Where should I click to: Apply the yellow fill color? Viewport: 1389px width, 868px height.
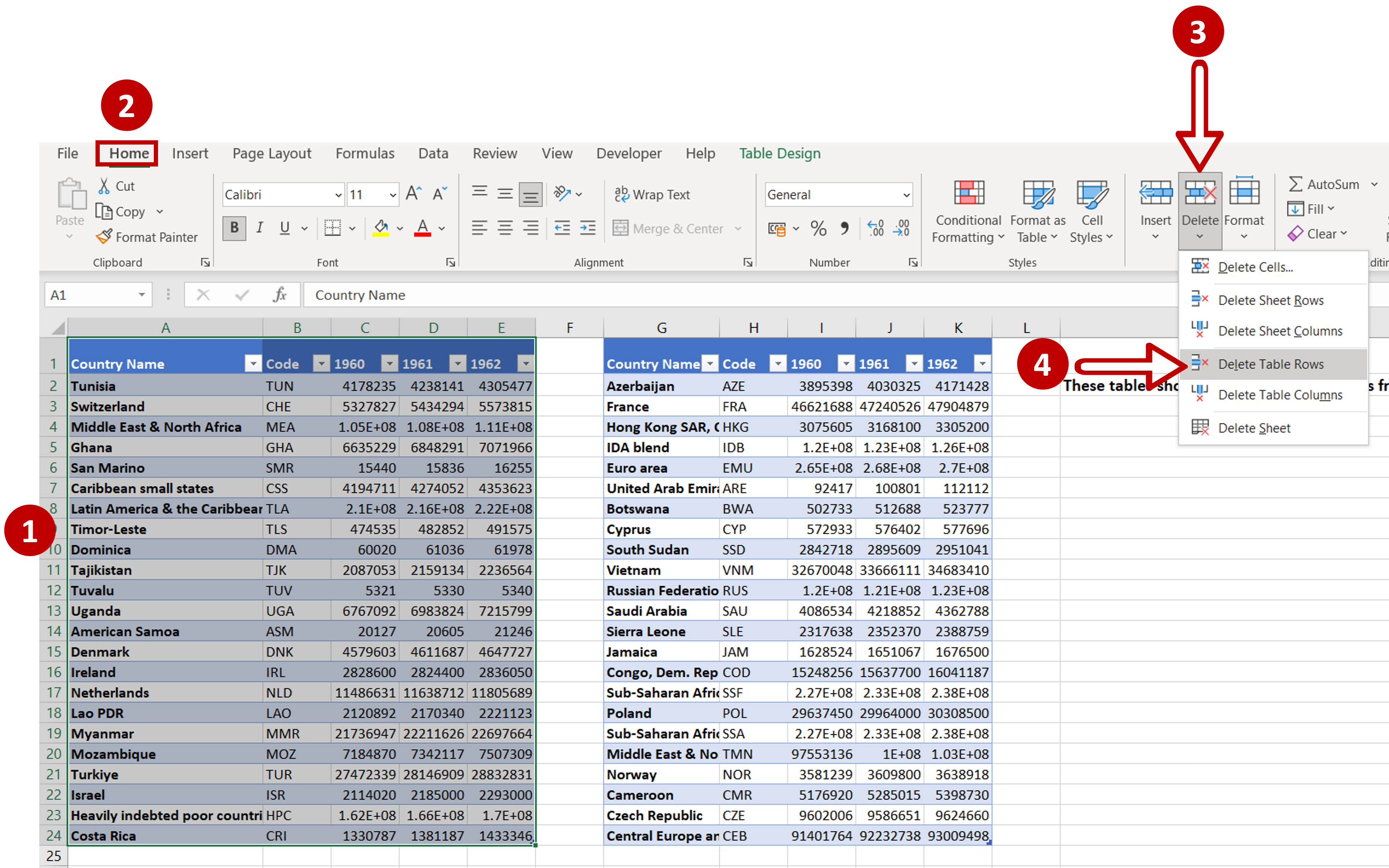381,228
